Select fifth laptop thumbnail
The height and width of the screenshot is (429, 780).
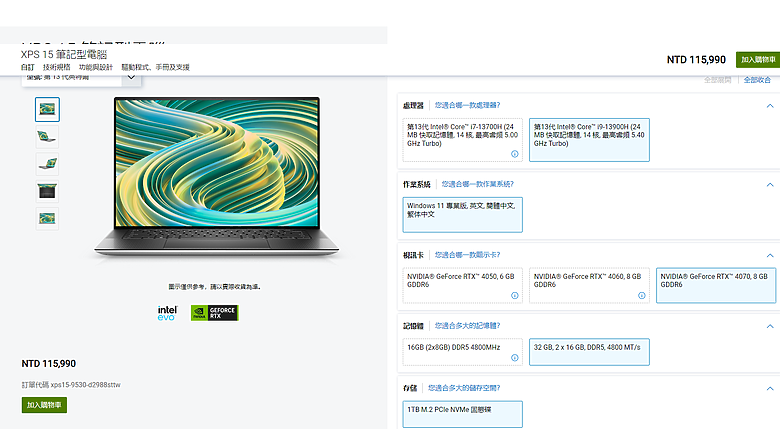[47, 218]
